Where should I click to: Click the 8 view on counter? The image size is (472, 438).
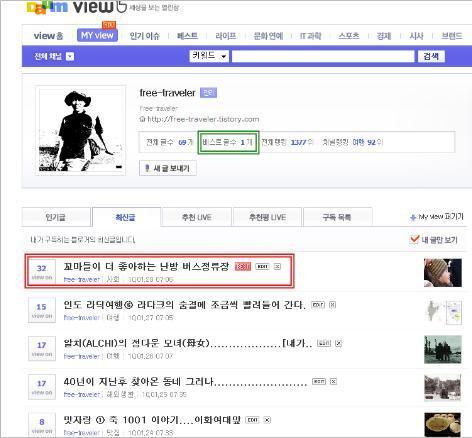click(42, 425)
